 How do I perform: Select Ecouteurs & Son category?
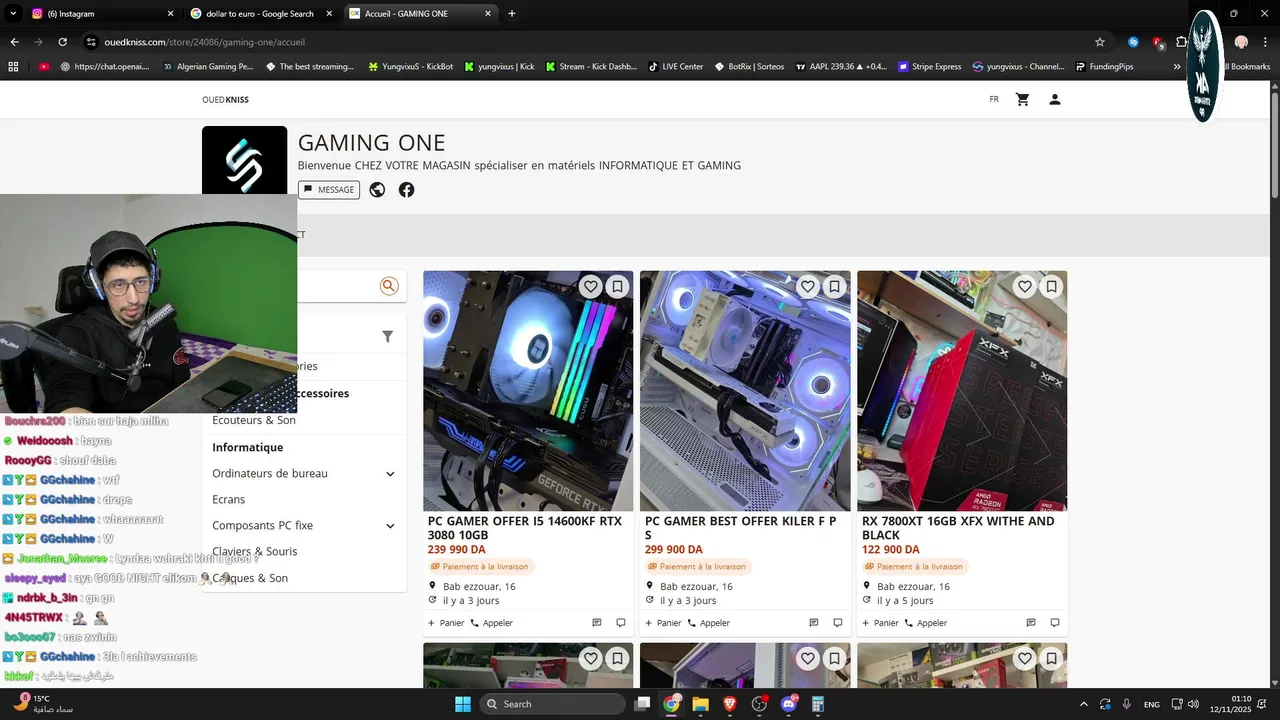click(x=254, y=421)
